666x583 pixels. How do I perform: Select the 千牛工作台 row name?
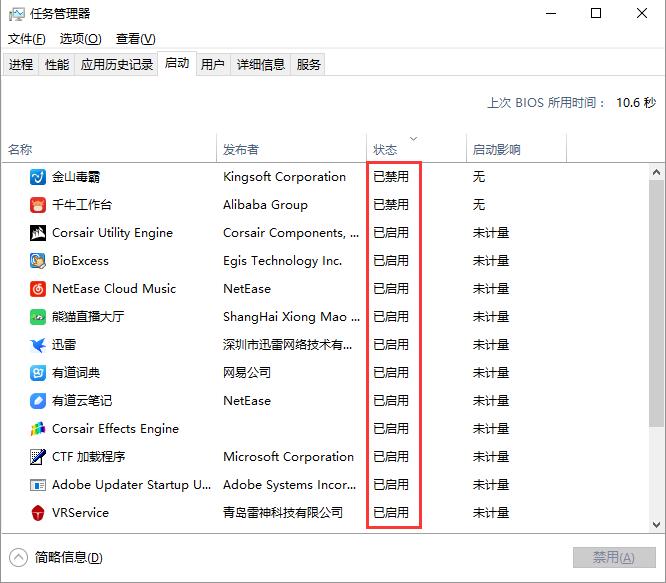[x=82, y=205]
